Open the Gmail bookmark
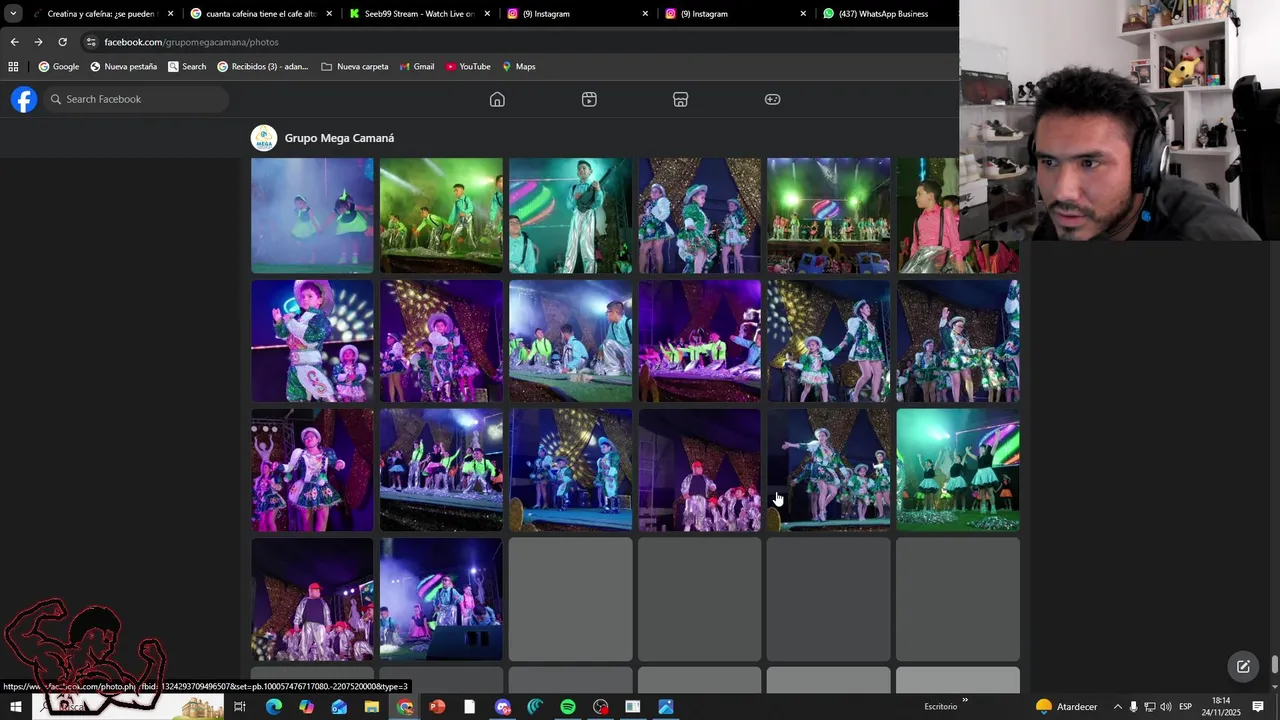The height and width of the screenshot is (720, 1280). [417, 67]
